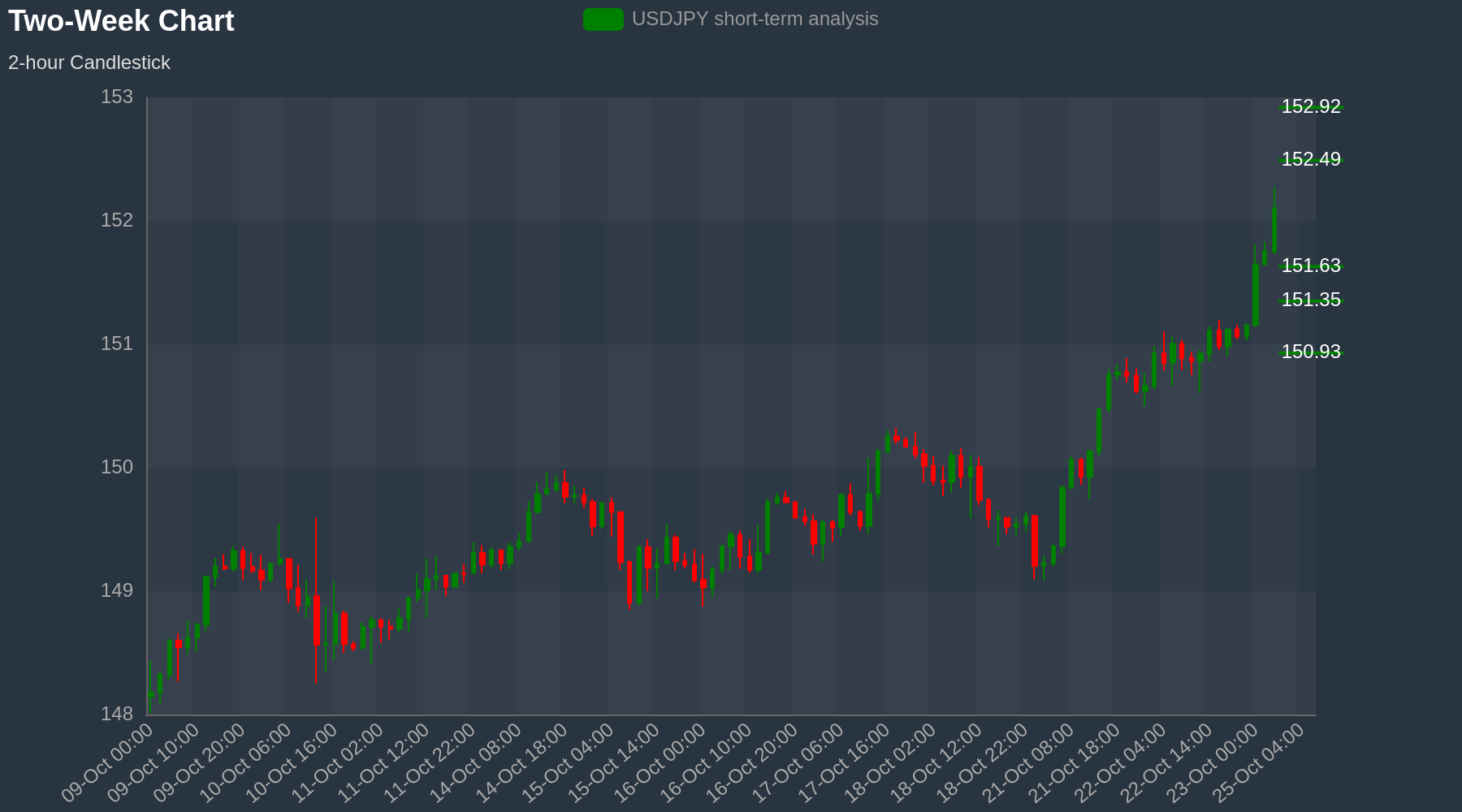The width and height of the screenshot is (1462, 812).
Task: Click the '09-Oct 20:00' x-axis label
Action: (201, 763)
